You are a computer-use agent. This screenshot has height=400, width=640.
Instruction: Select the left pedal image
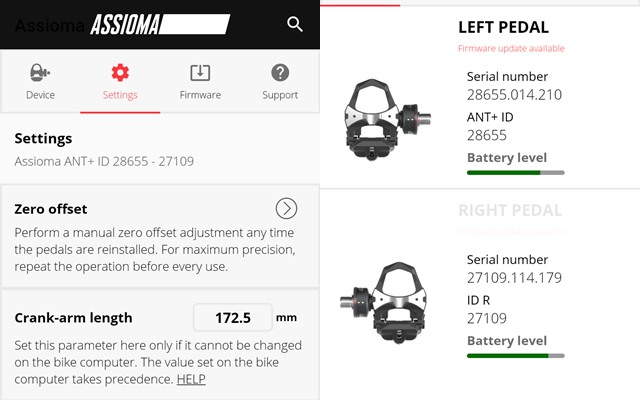387,119
